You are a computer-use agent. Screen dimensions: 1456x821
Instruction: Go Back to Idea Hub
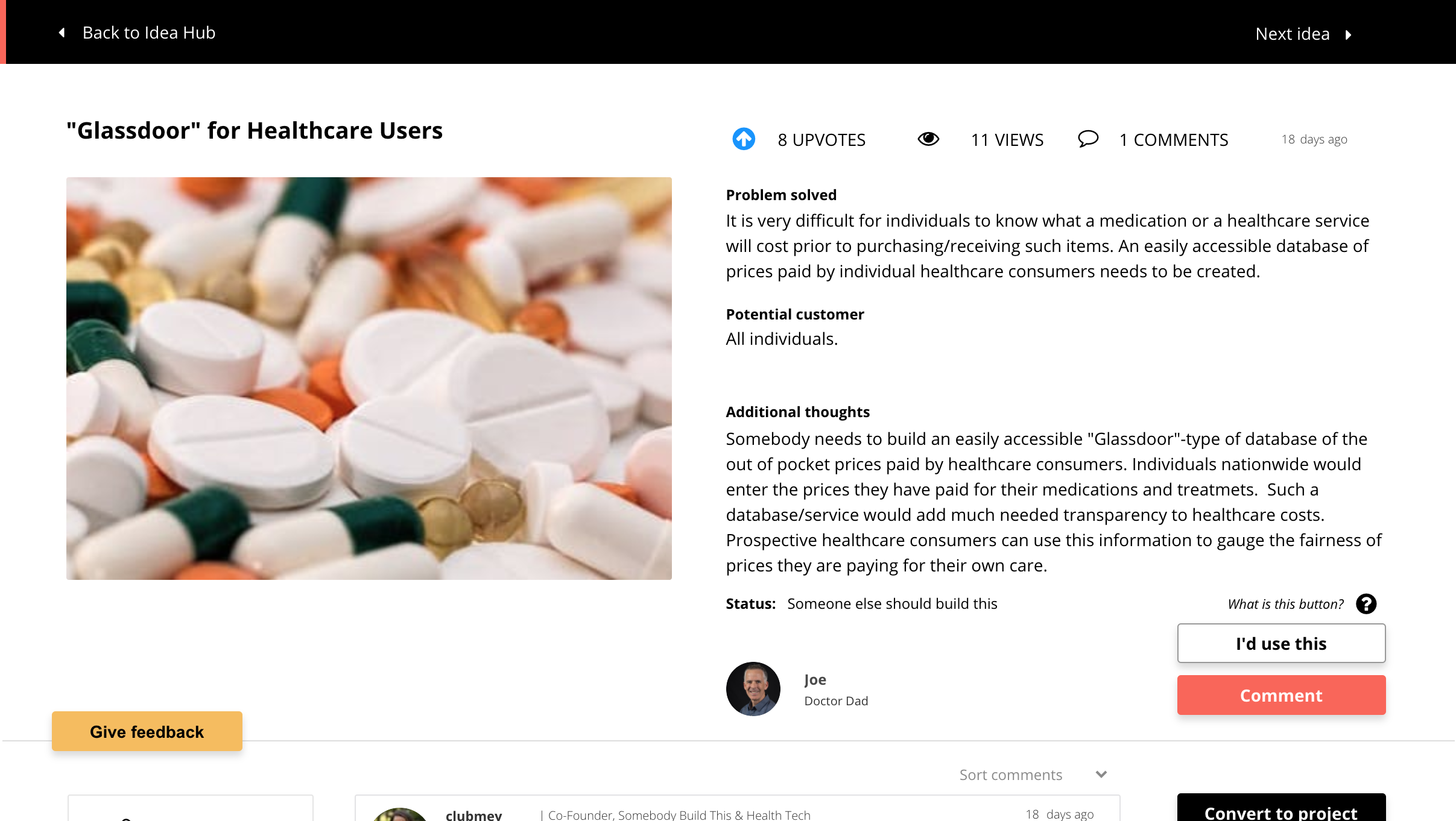coord(148,33)
